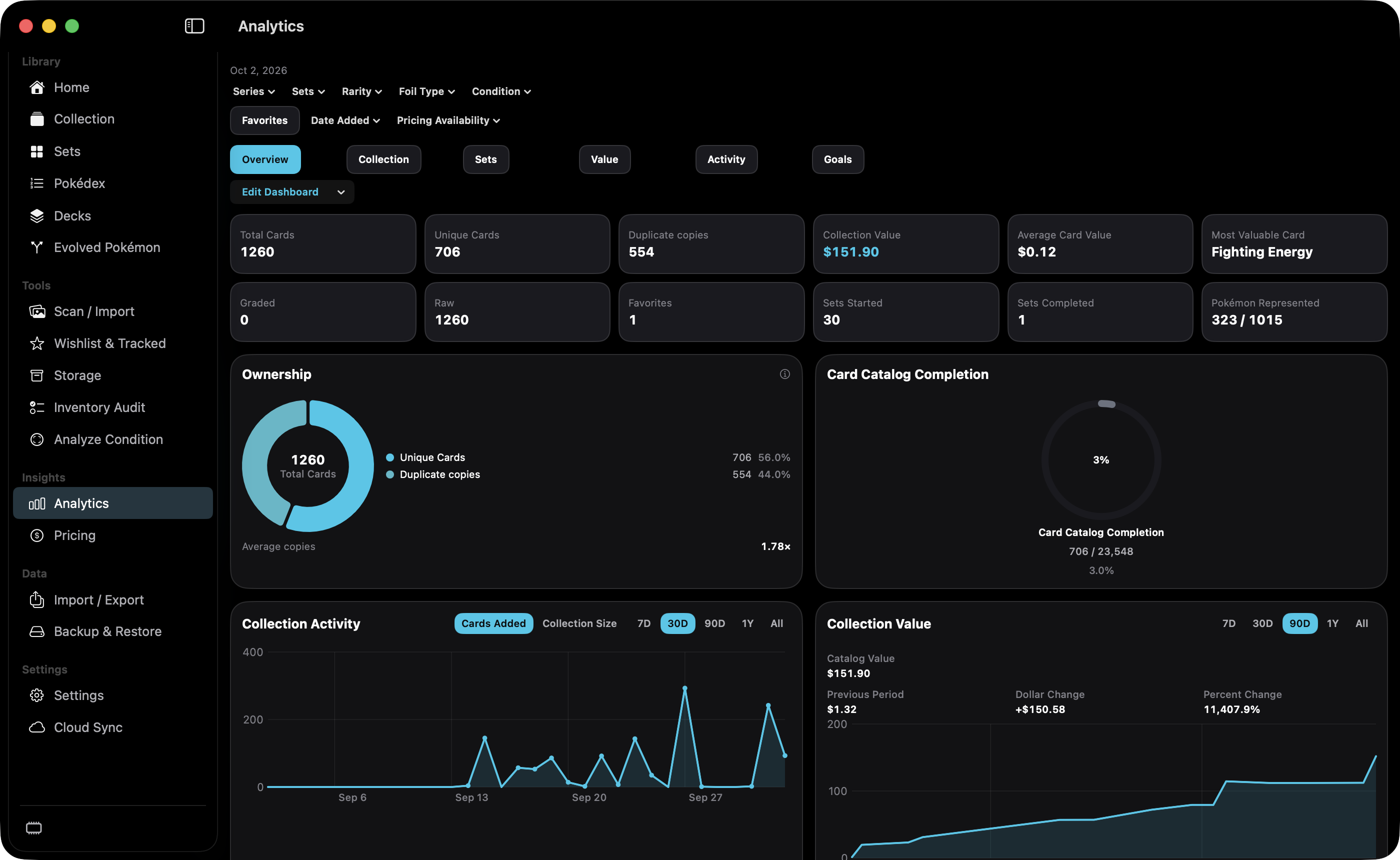Open the Decks layers icon
Image resolution: width=1400 pixels, height=860 pixels.
click(x=37, y=215)
